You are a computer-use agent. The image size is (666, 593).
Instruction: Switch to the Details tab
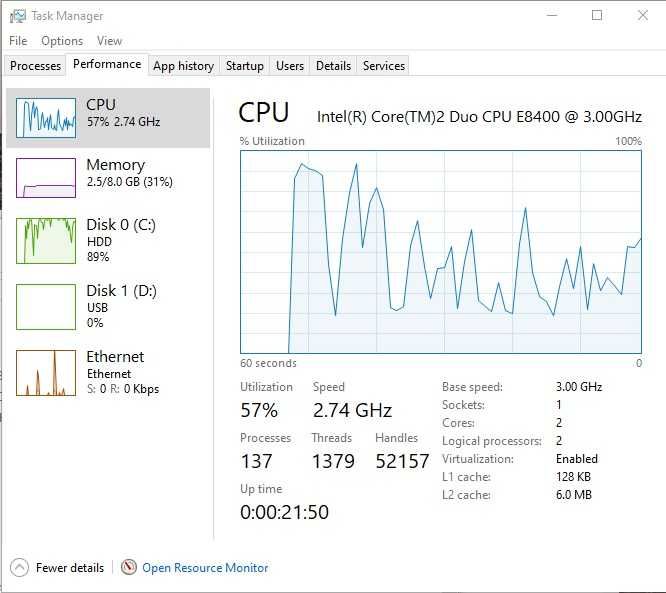333,66
